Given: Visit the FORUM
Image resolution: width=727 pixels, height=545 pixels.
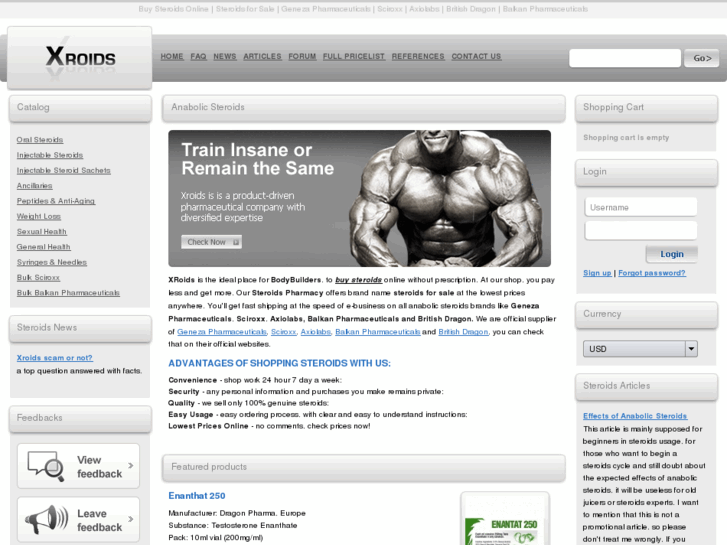Looking at the screenshot, I should [302, 57].
